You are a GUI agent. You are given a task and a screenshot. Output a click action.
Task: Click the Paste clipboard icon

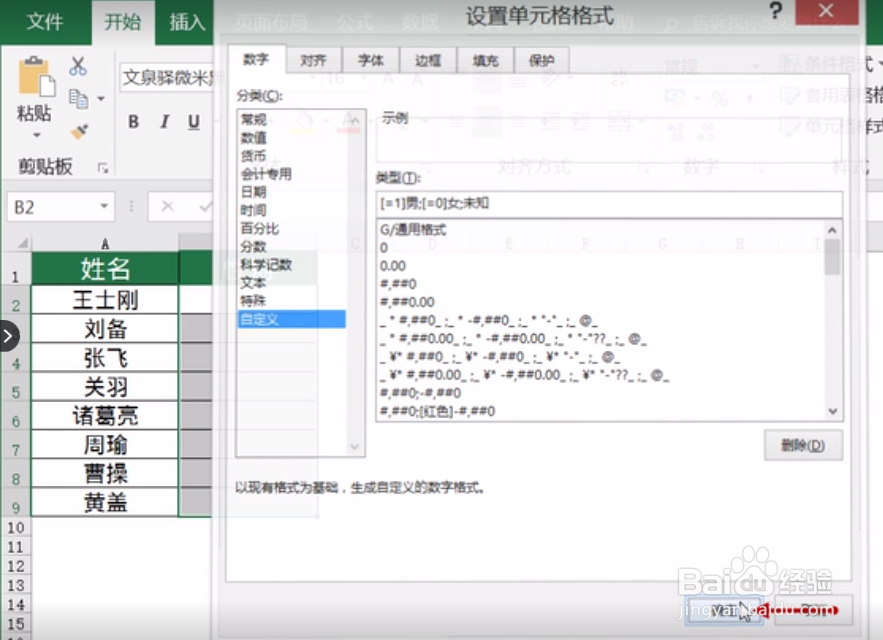pos(36,78)
